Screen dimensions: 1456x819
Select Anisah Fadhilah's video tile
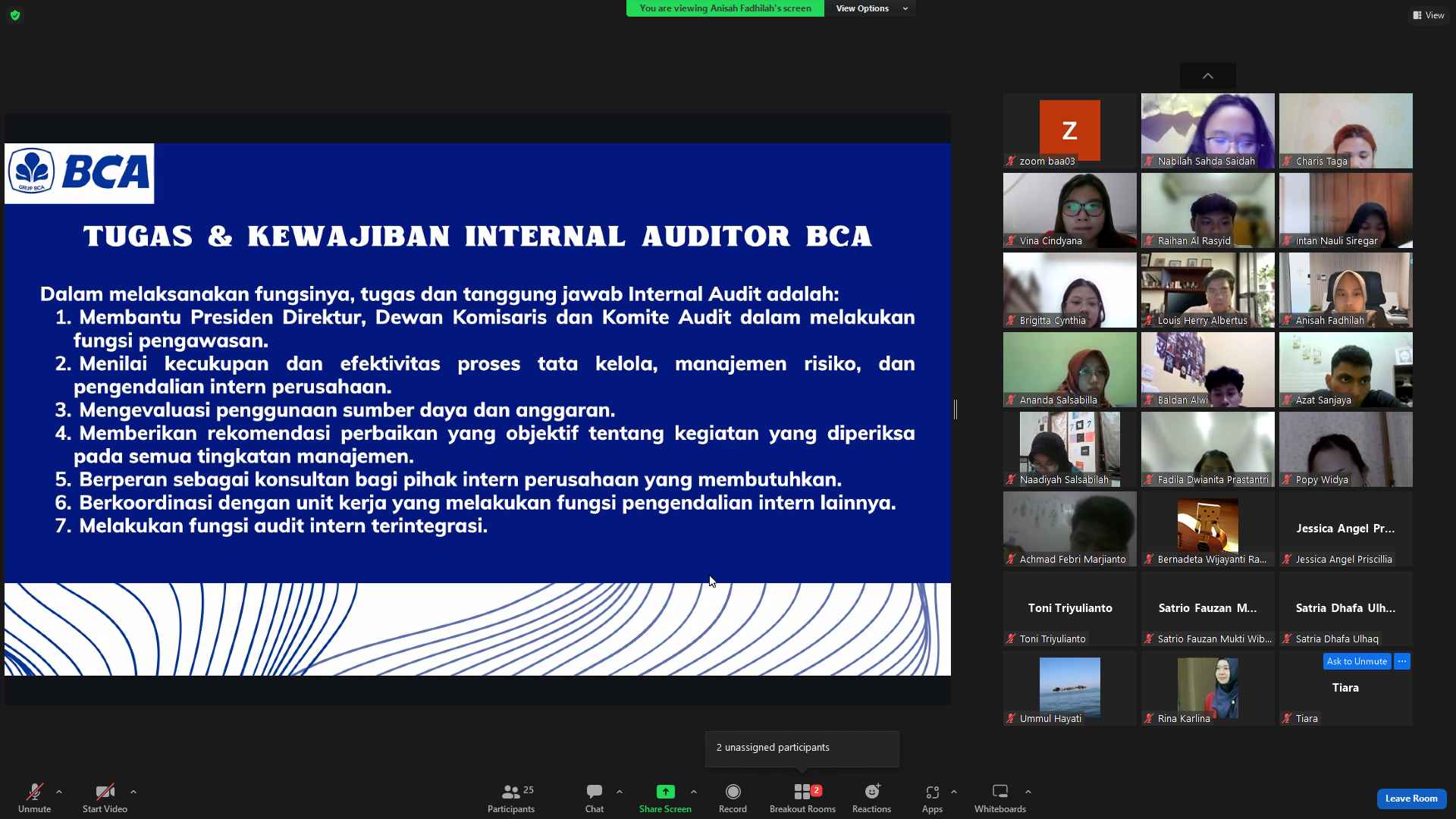(x=1346, y=290)
